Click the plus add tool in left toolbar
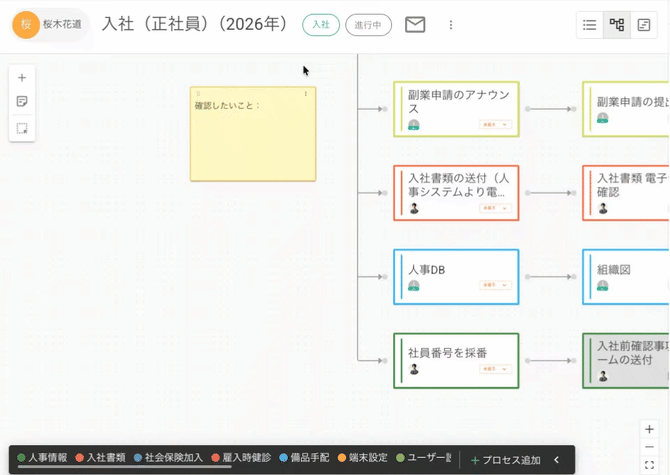 [x=22, y=78]
